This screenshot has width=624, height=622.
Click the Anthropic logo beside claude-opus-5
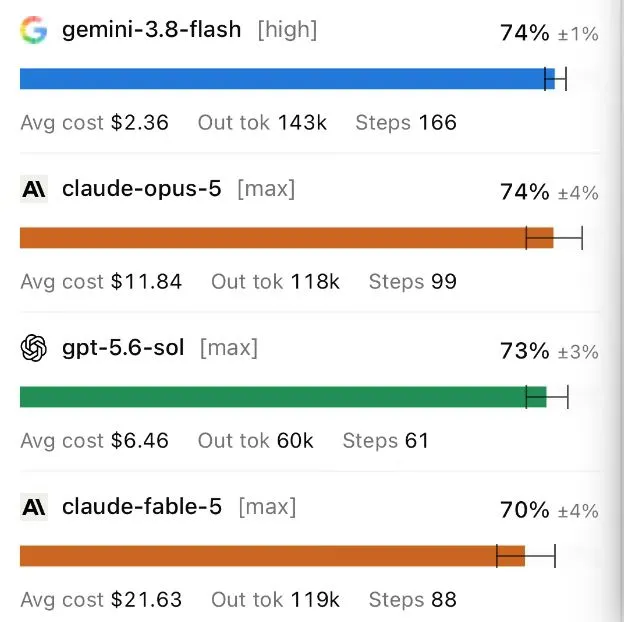coord(34,189)
